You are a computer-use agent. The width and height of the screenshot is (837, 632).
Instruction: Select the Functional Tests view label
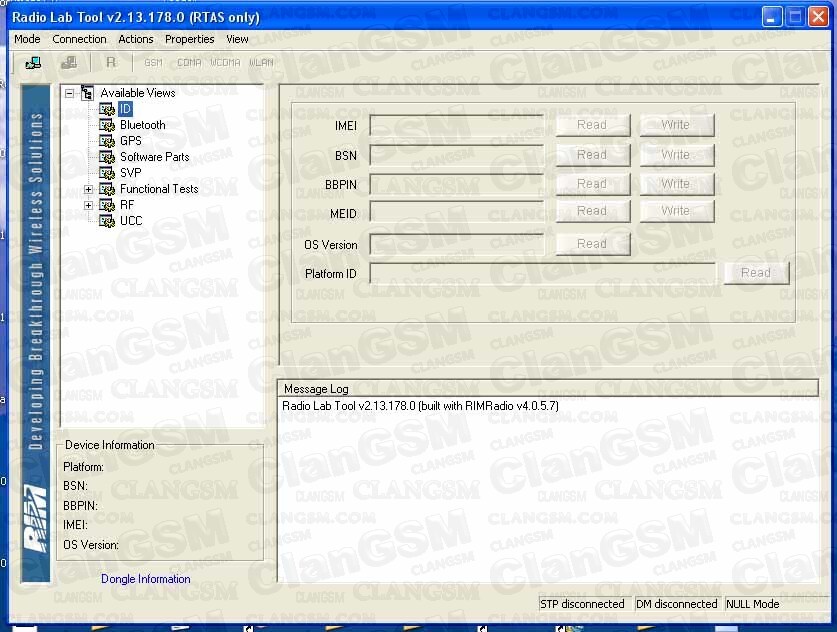click(159, 189)
